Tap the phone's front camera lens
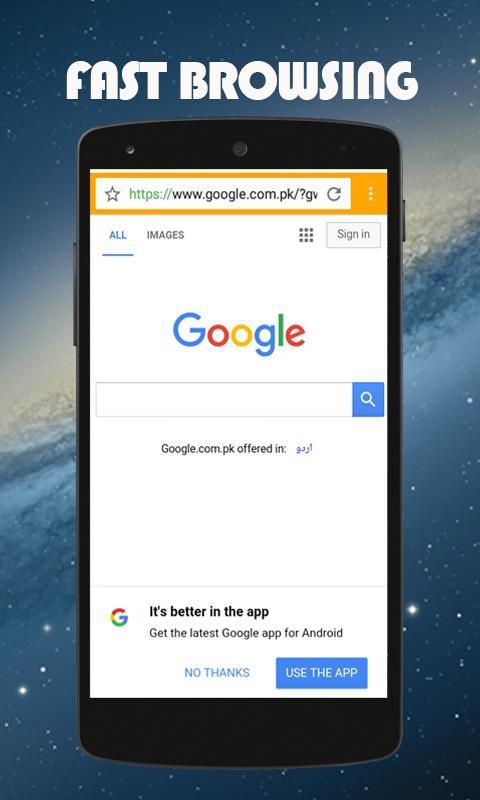480x800 pixels. click(240, 149)
